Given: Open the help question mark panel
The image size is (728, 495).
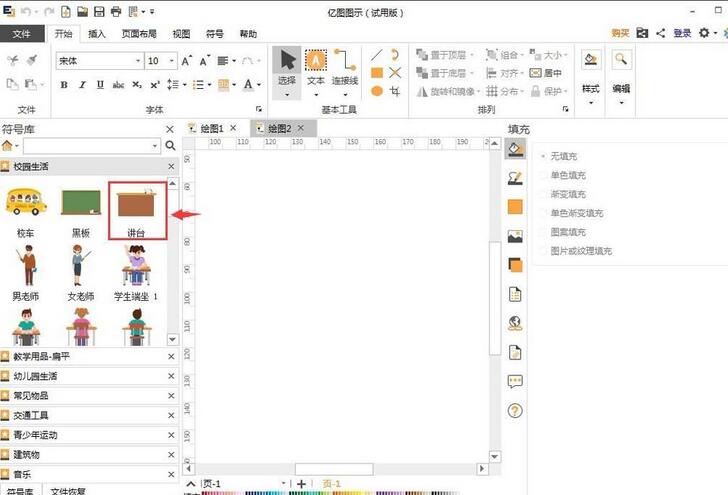Looking at the screenshot, I should [x=516, y=410].
